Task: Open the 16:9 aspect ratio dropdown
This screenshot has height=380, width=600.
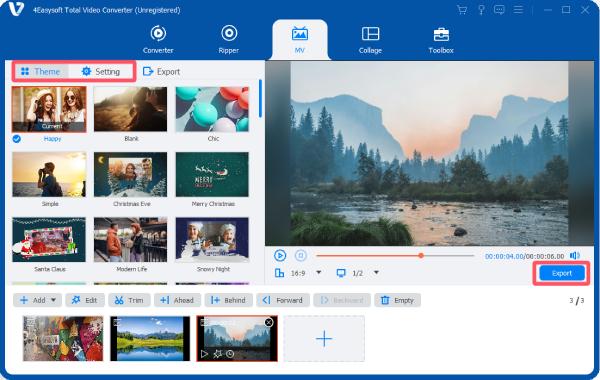Action: 318,272
